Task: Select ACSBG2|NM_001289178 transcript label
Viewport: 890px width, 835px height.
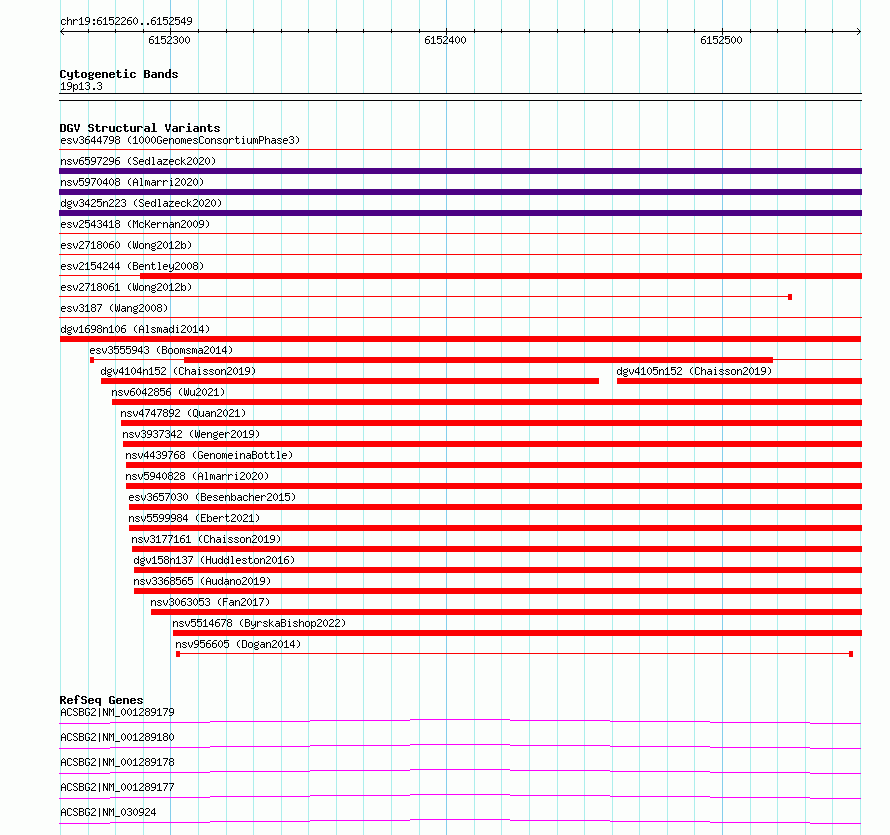Action: click(x=117, y=762)
